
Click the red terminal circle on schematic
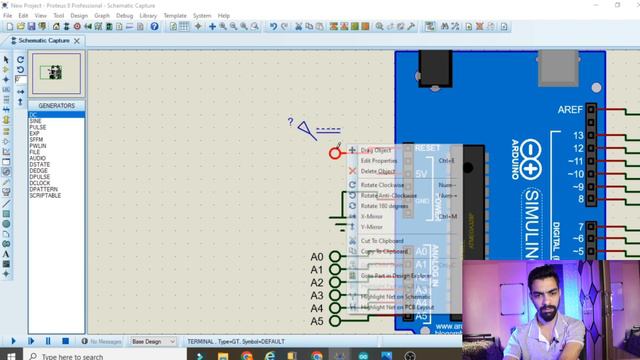(x=335, y=153)
